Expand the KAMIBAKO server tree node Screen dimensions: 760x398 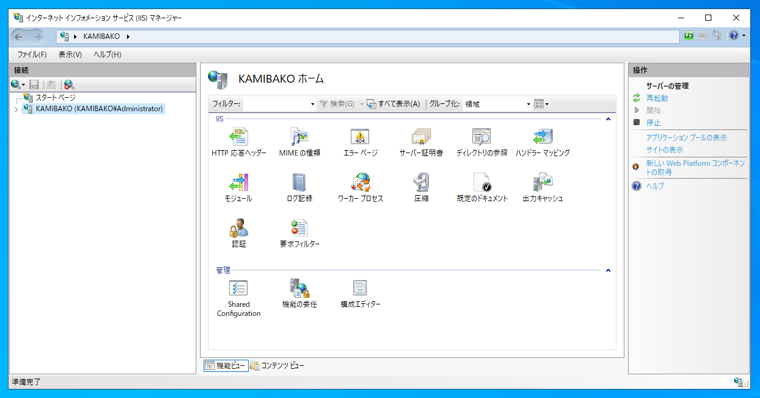click(16, 110)
